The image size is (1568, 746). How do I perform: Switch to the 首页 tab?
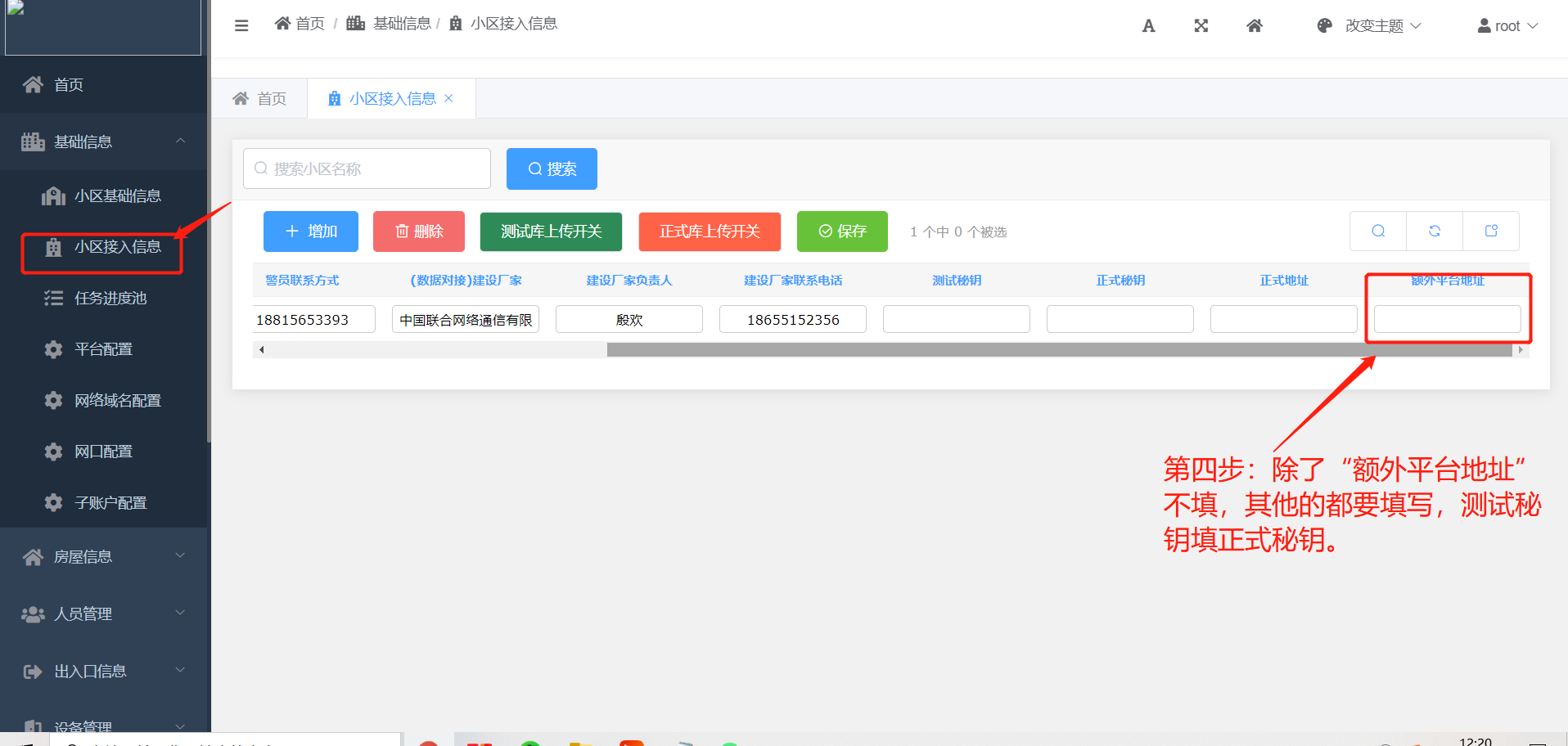click(260, 99)
